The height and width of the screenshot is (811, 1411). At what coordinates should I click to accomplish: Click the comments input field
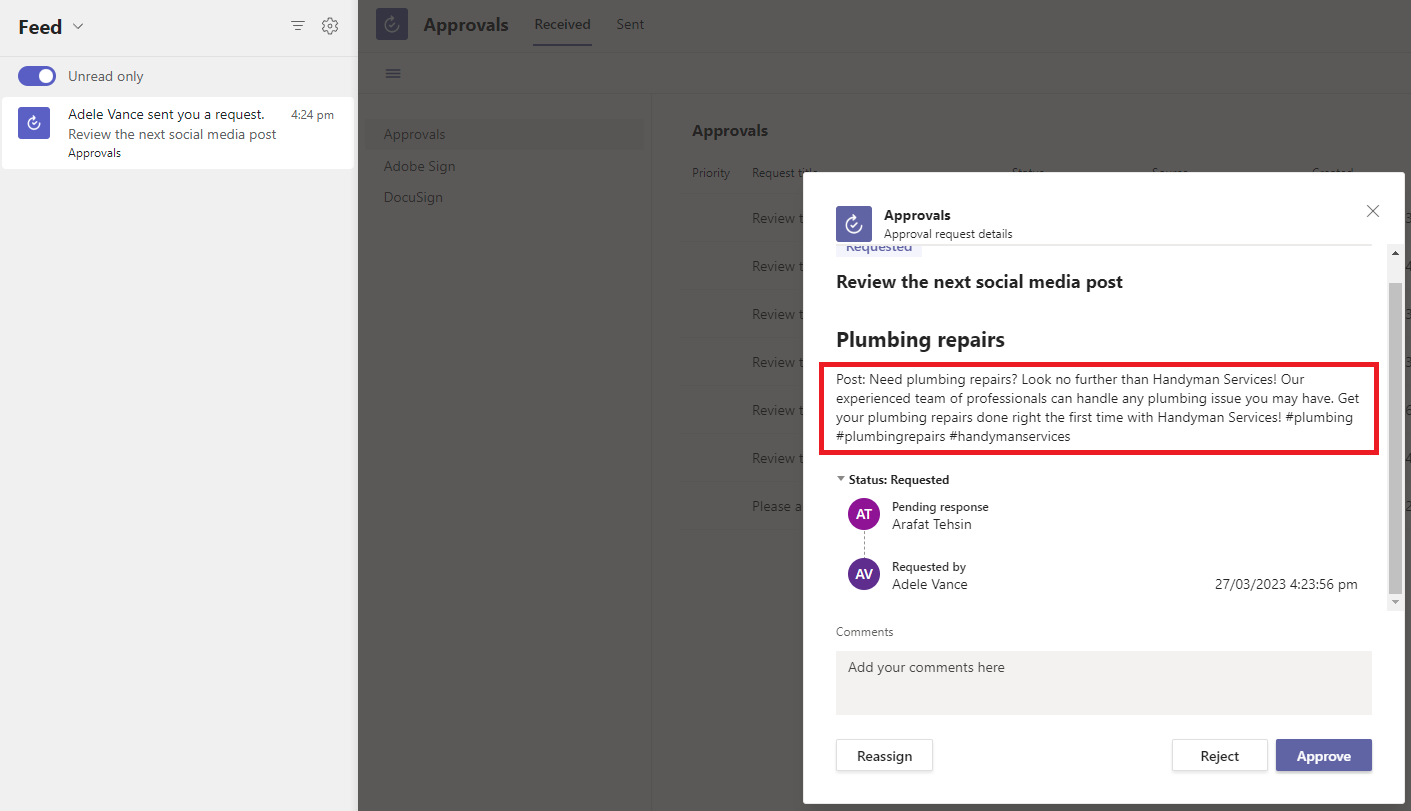tap(1103, 683)
